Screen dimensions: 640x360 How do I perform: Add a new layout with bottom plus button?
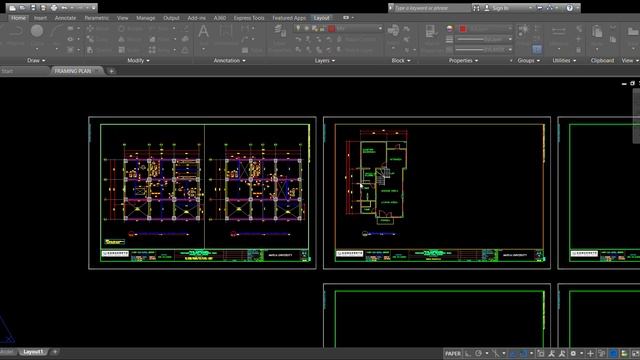click(x=55, y=352)
